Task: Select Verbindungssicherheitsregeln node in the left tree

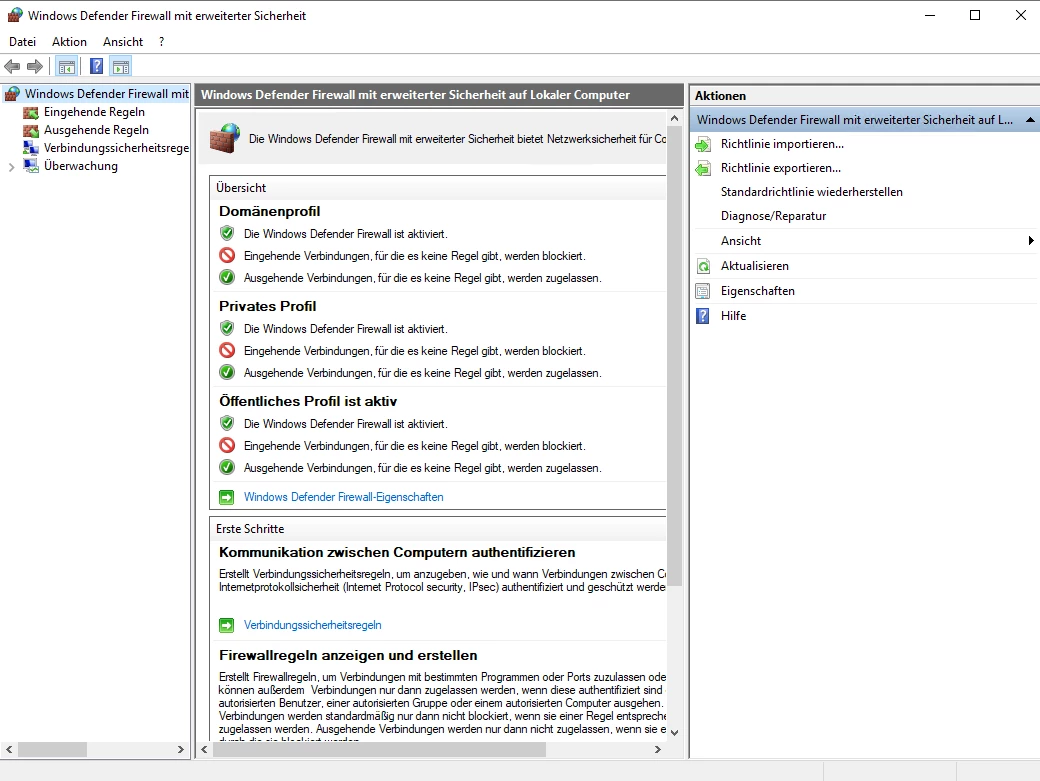Action: click(x=116, y=148)
